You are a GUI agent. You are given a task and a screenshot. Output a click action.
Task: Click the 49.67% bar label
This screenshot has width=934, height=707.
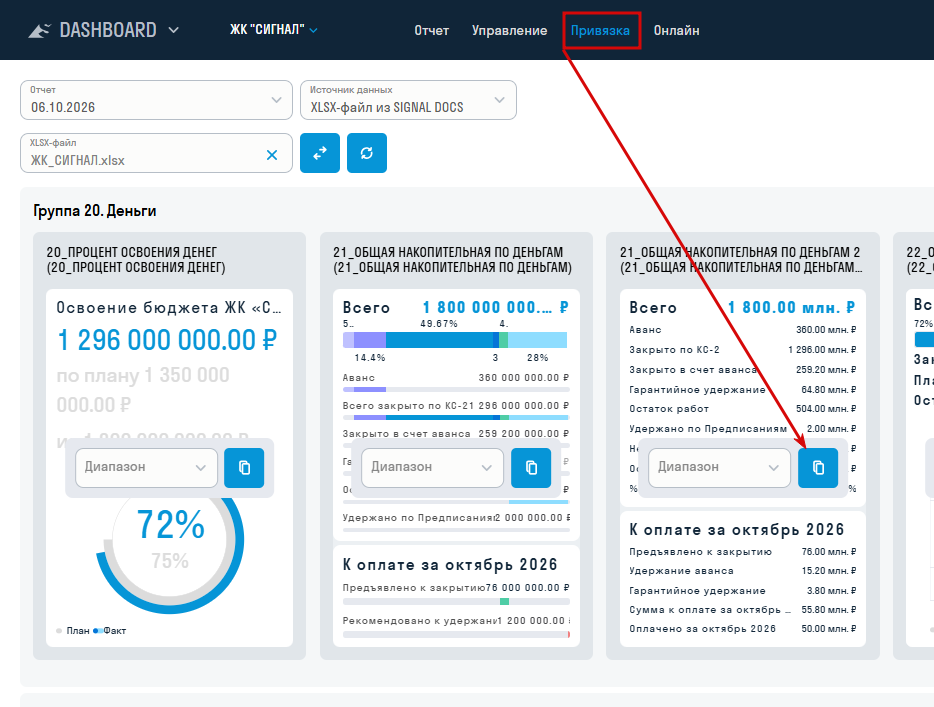pos(439,324)
